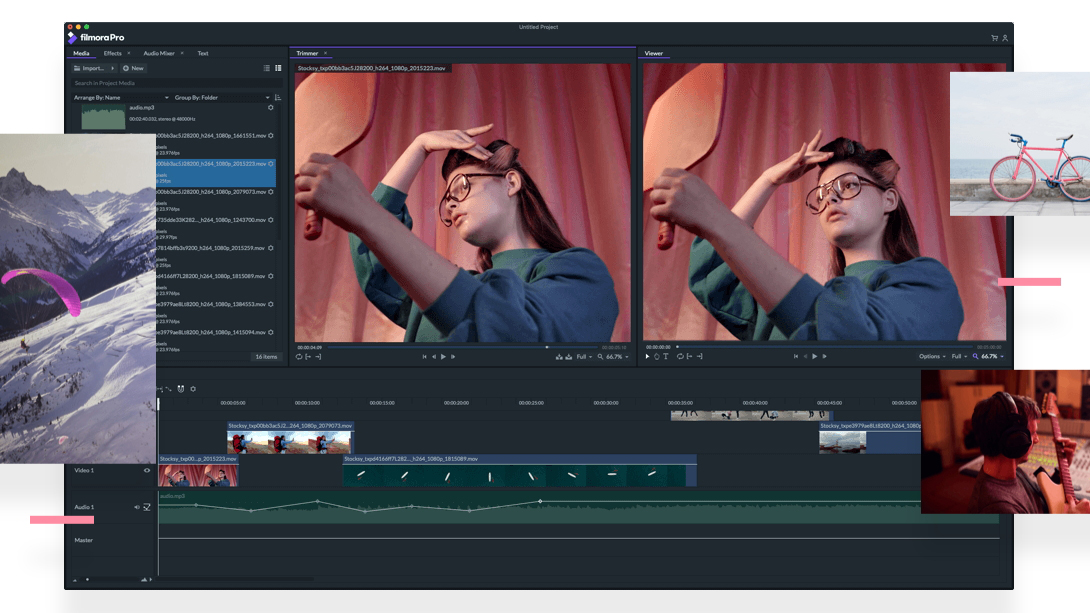Click the Trimmer playback scrub bar
Screen dimensions: 1090x613
462,347
